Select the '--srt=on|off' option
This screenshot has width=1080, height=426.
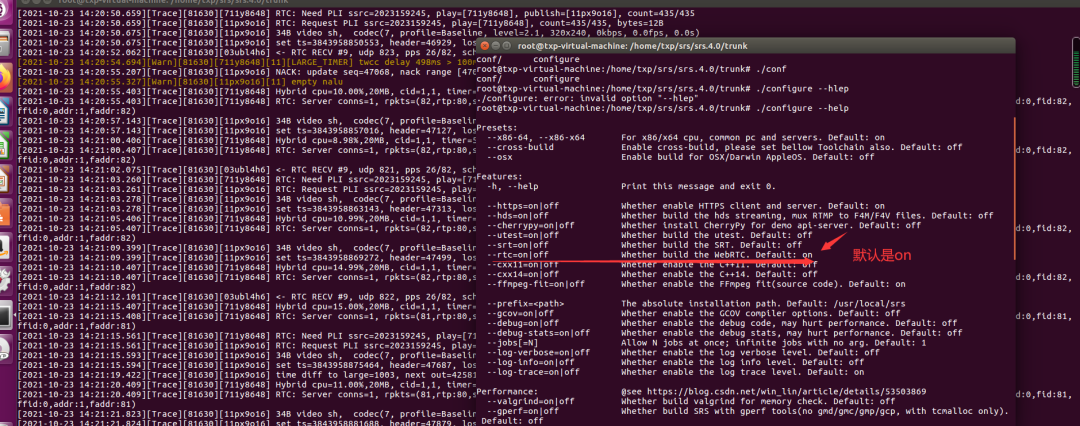tap(518, 245)
